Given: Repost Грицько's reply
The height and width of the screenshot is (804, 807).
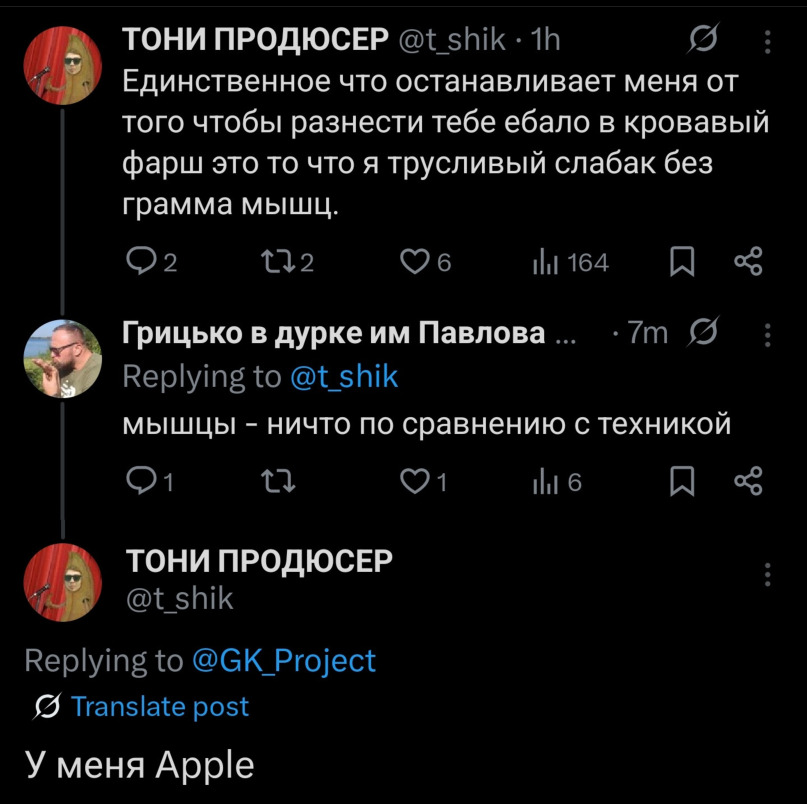Looking at the screenshot, I should point(272,482).
